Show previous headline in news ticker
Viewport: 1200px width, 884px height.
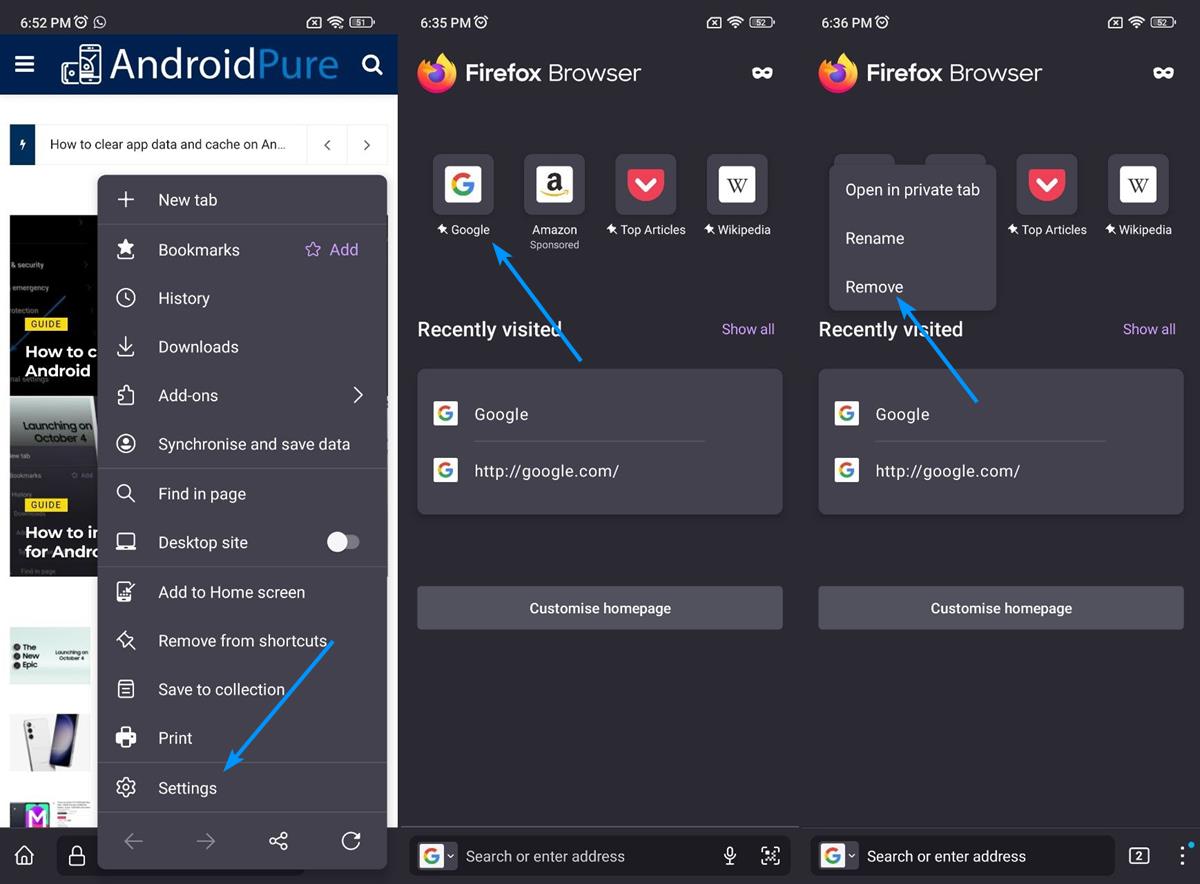pos(327,145)
